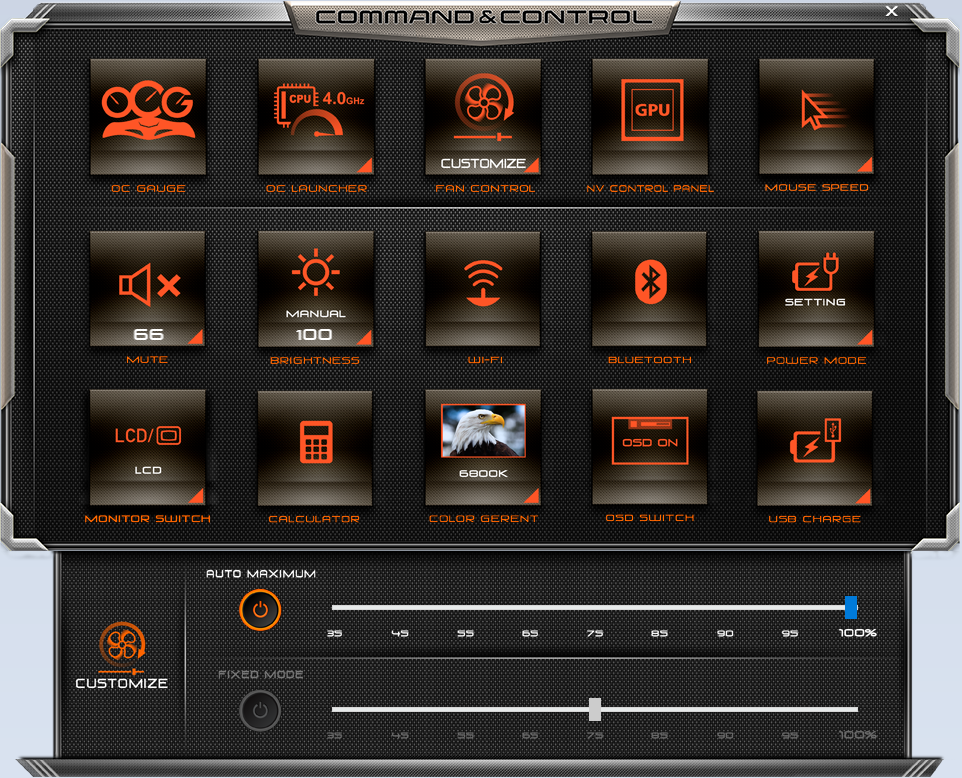Open the OC Gauge tile
The width and height of the screenshot is (962, 778).
[148, 116]
